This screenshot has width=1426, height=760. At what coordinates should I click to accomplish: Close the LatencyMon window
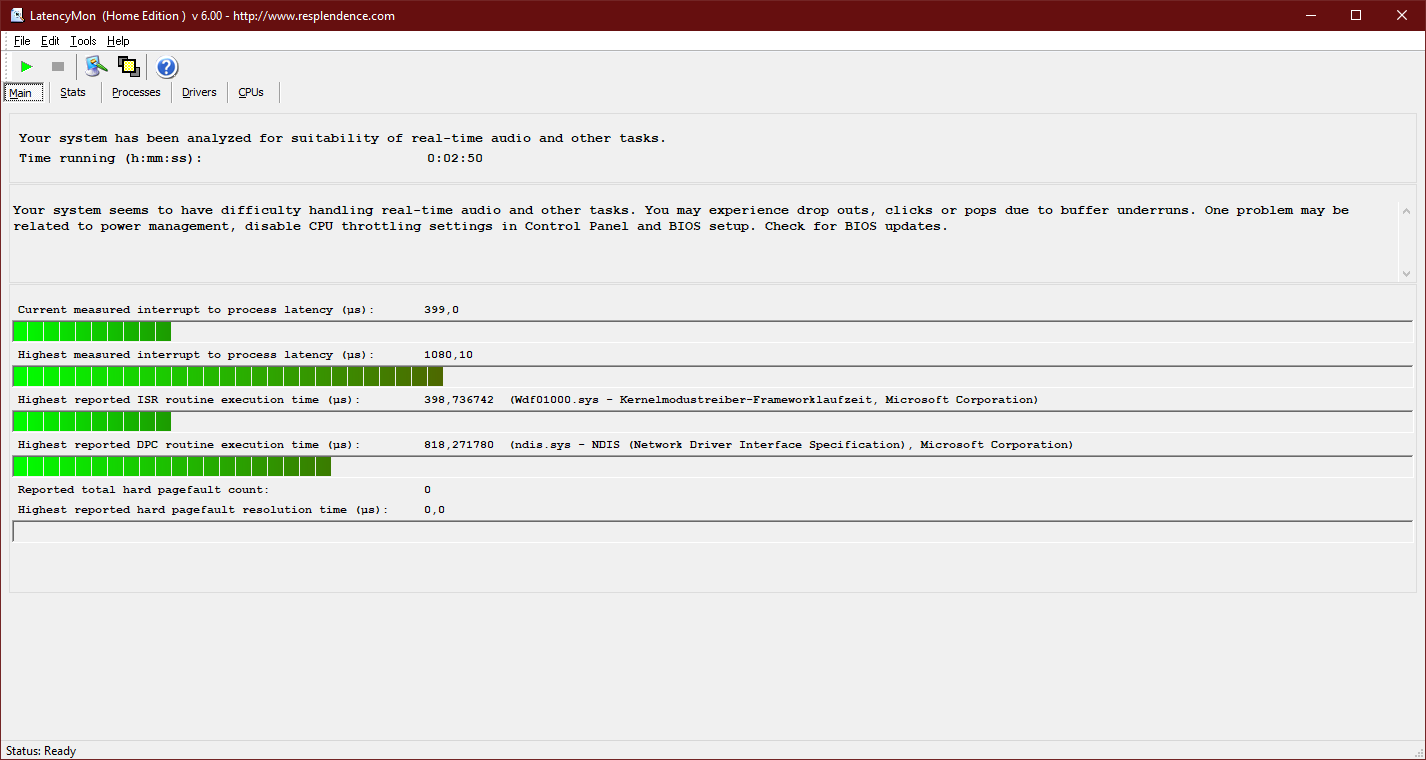pyautogui.click(x=1402, y=15)
